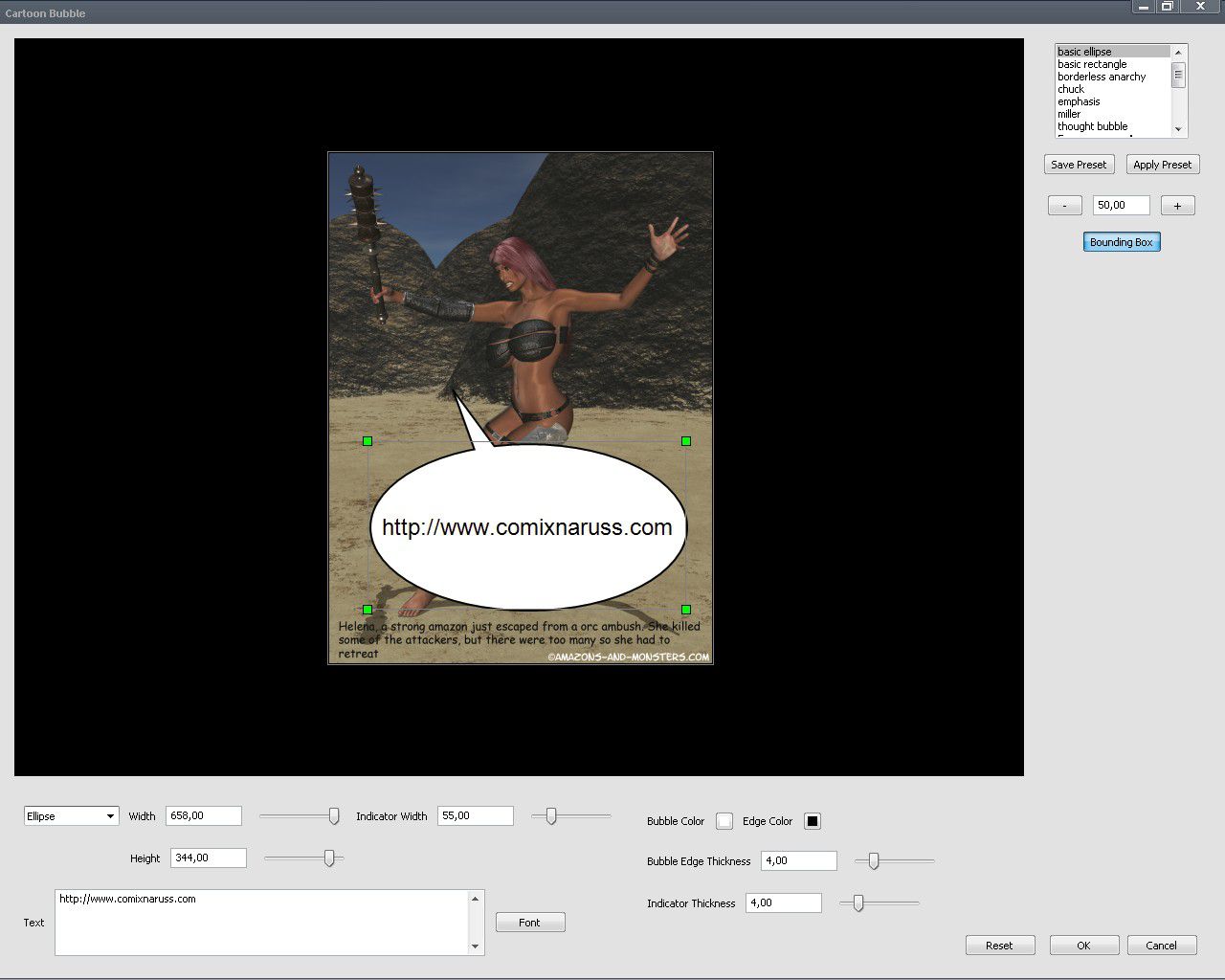The width and height of the screenshot is (1225, 980).
Task: Open the Ellipse shape dropdown
Action: tap(71, 816)
